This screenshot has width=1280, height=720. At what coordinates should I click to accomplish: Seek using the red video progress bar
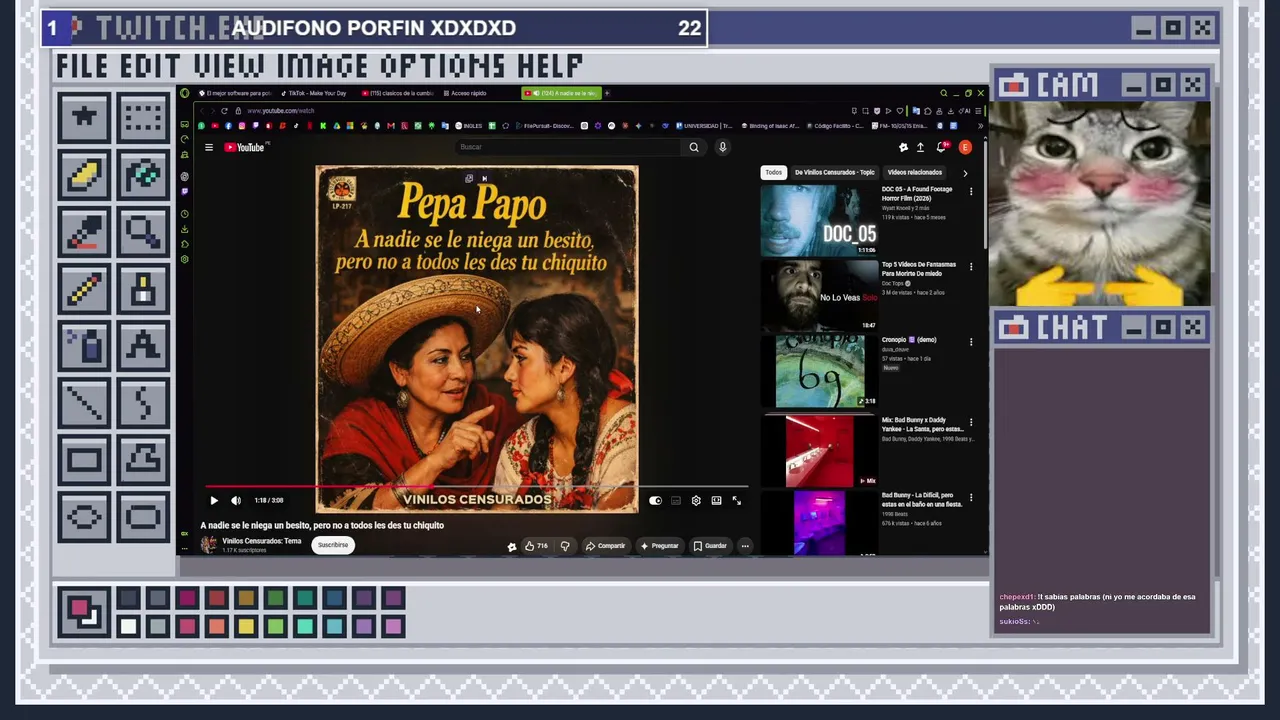476,487
